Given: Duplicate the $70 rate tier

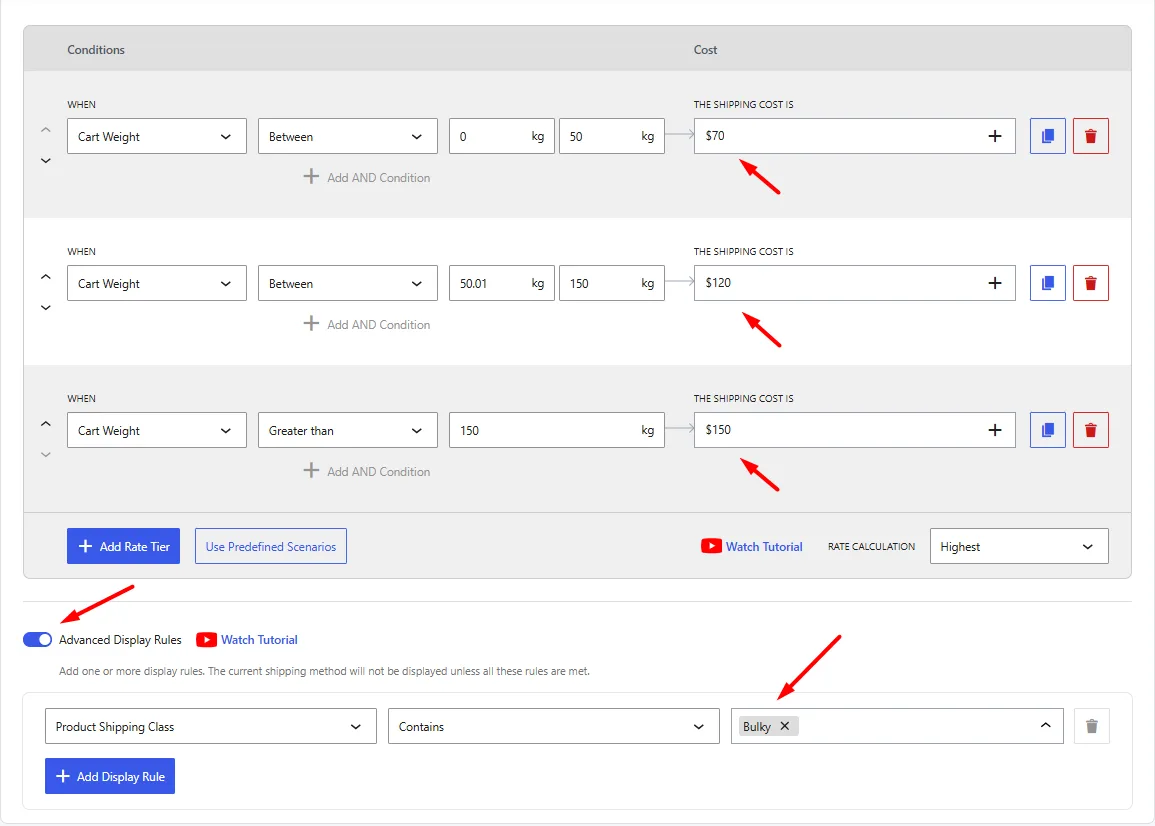Looking at the screenshot, I should (x=1047, y=136).
